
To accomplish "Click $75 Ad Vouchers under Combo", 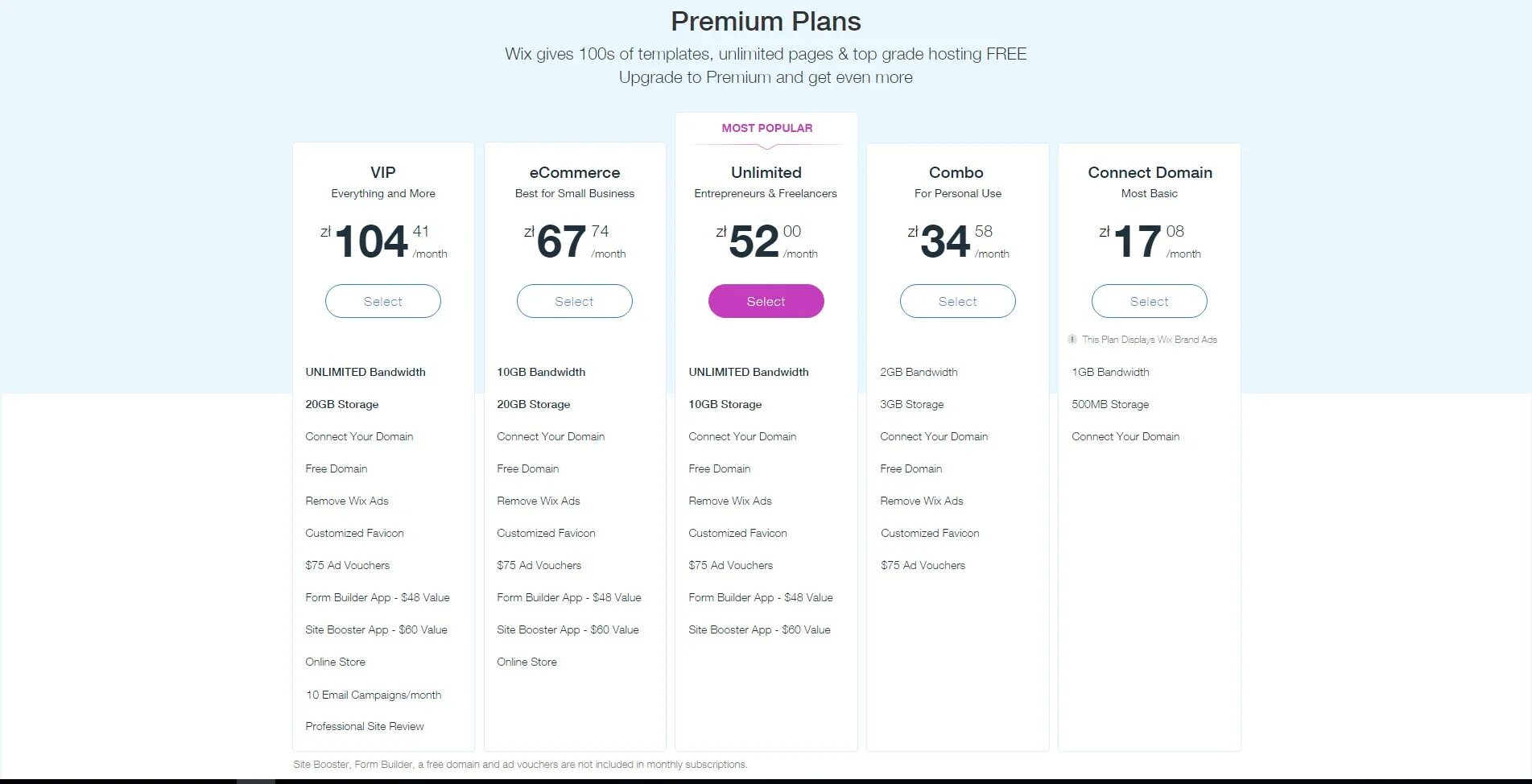I will pyautogui.click(x=923, y=565).
